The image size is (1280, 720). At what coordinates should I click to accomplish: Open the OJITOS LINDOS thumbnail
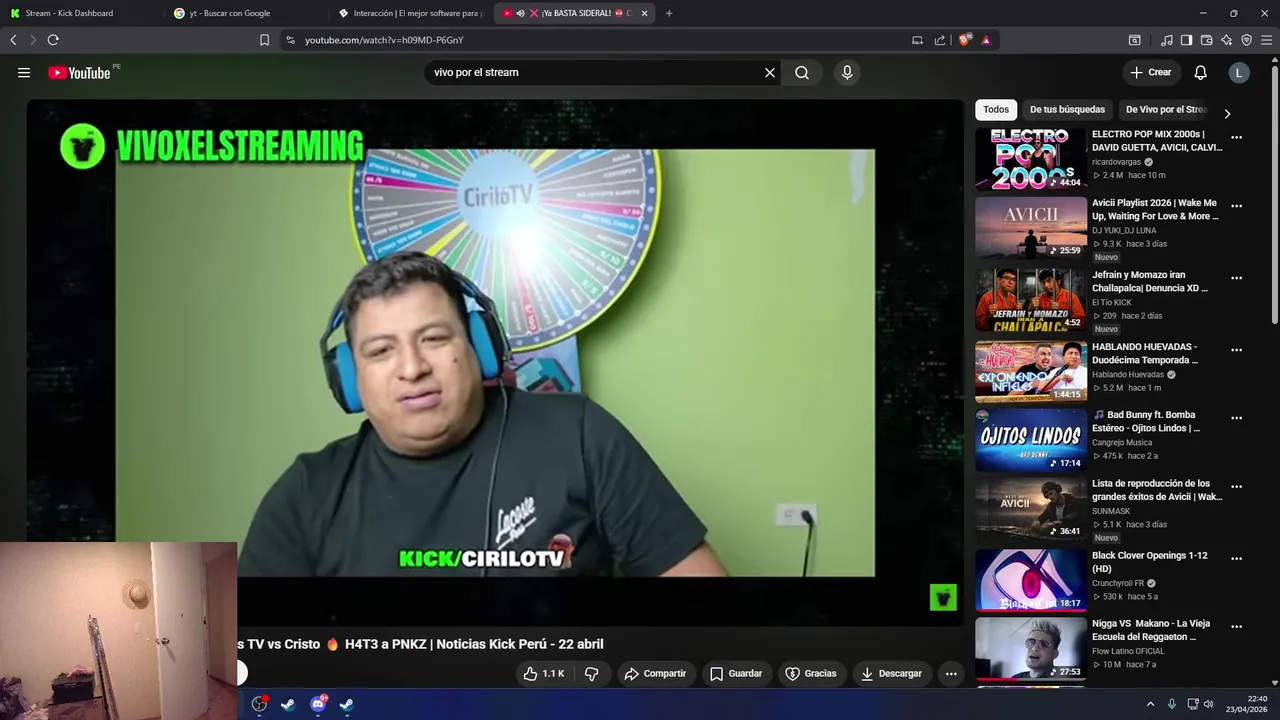click(x=1031, y=440)
